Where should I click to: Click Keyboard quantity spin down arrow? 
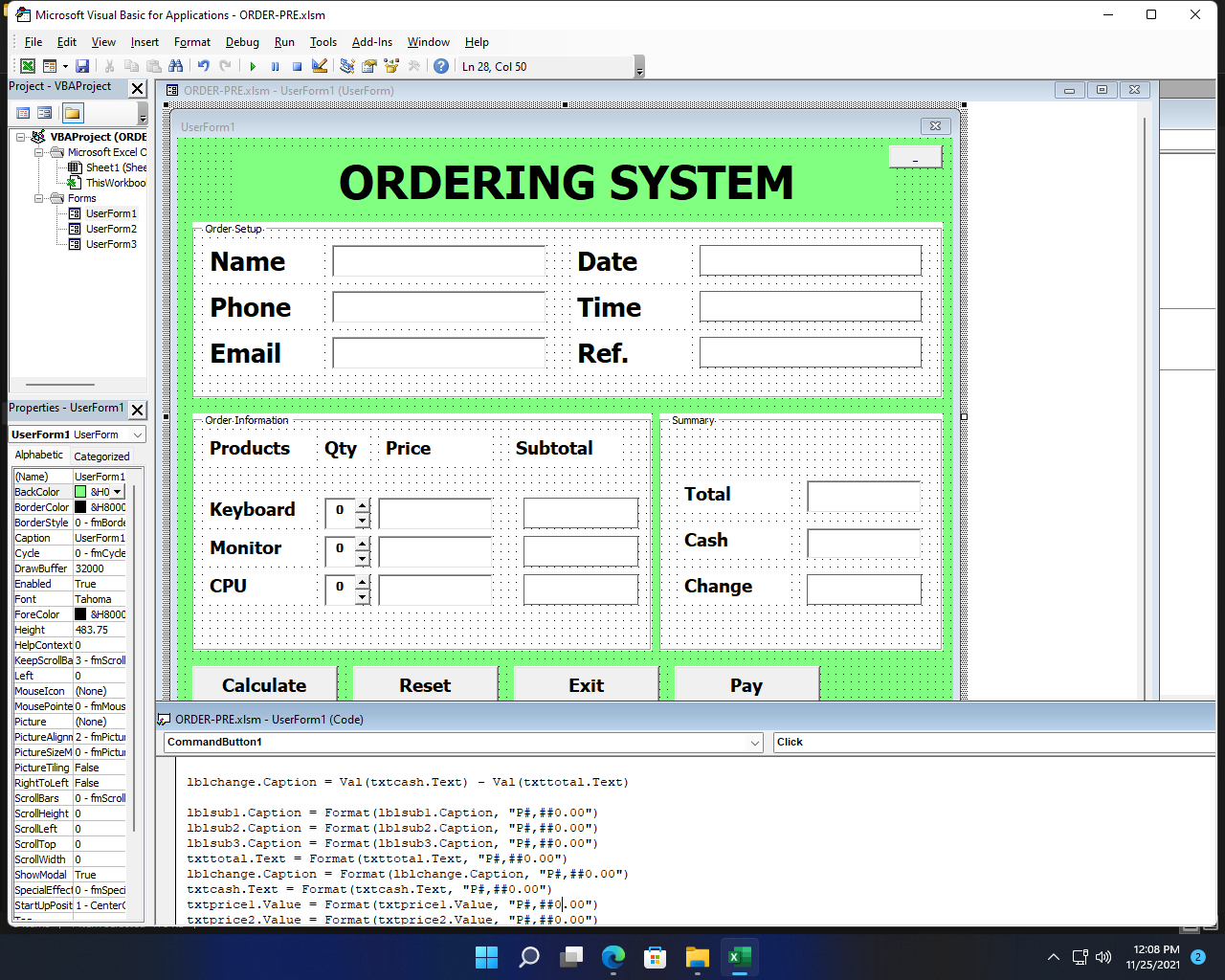click(362, 520)
